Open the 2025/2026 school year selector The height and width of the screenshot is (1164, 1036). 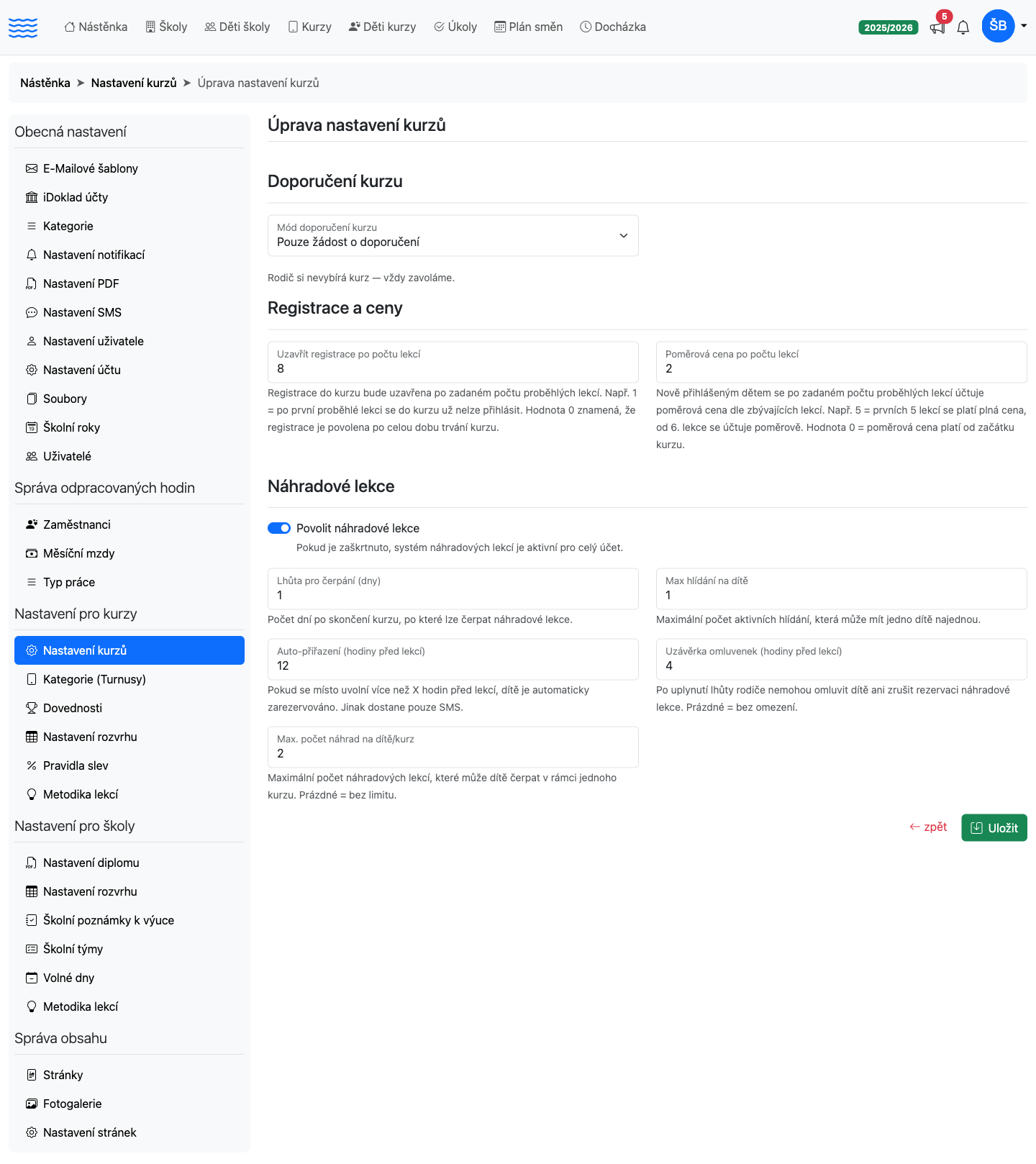[889, 27]
